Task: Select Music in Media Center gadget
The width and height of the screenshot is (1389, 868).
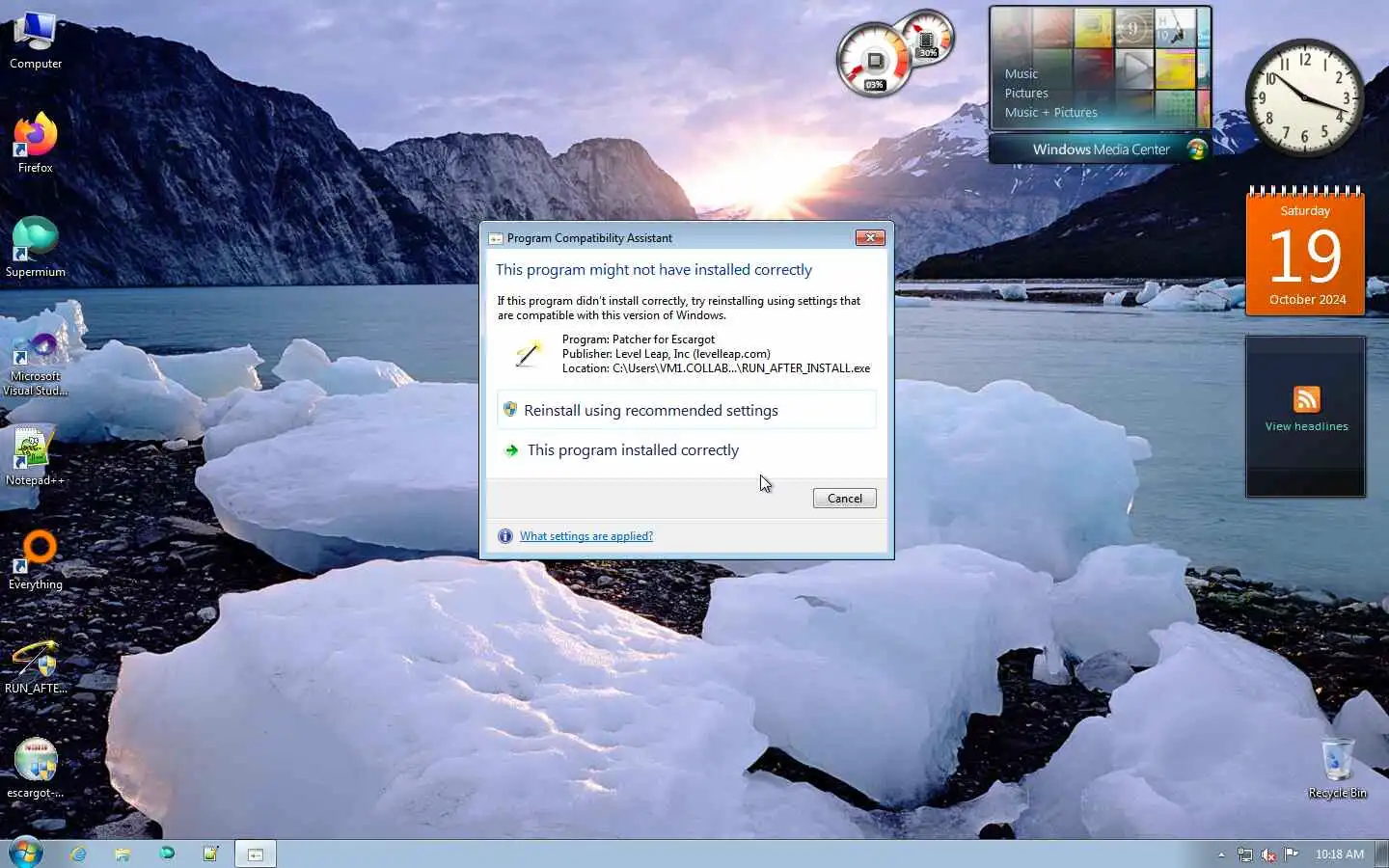Action: coord(1021,74)
